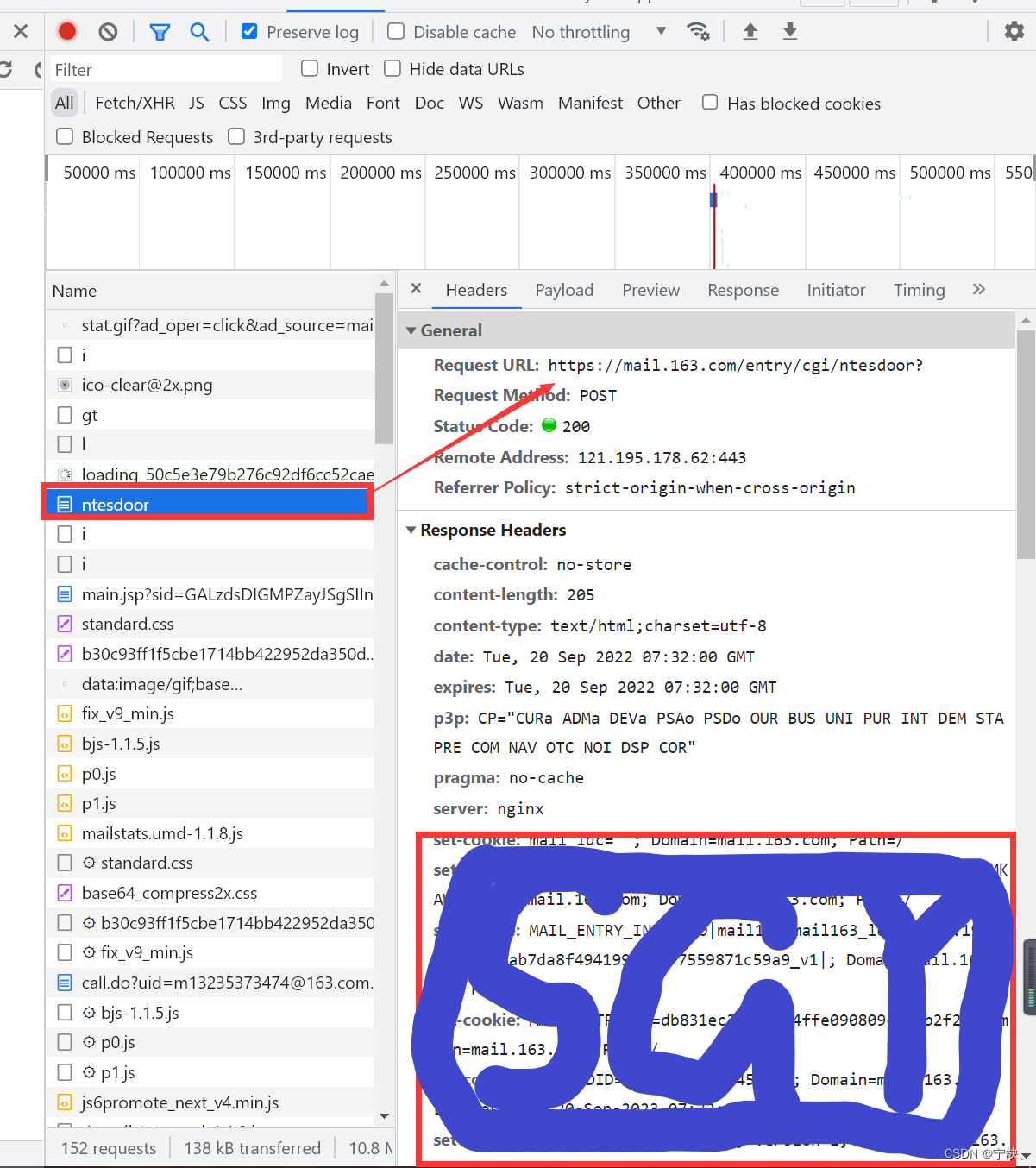The width and height of the screenshot is (1036, 1168).
Task: Open the Timing tab
Action: (x=919, y=290)
